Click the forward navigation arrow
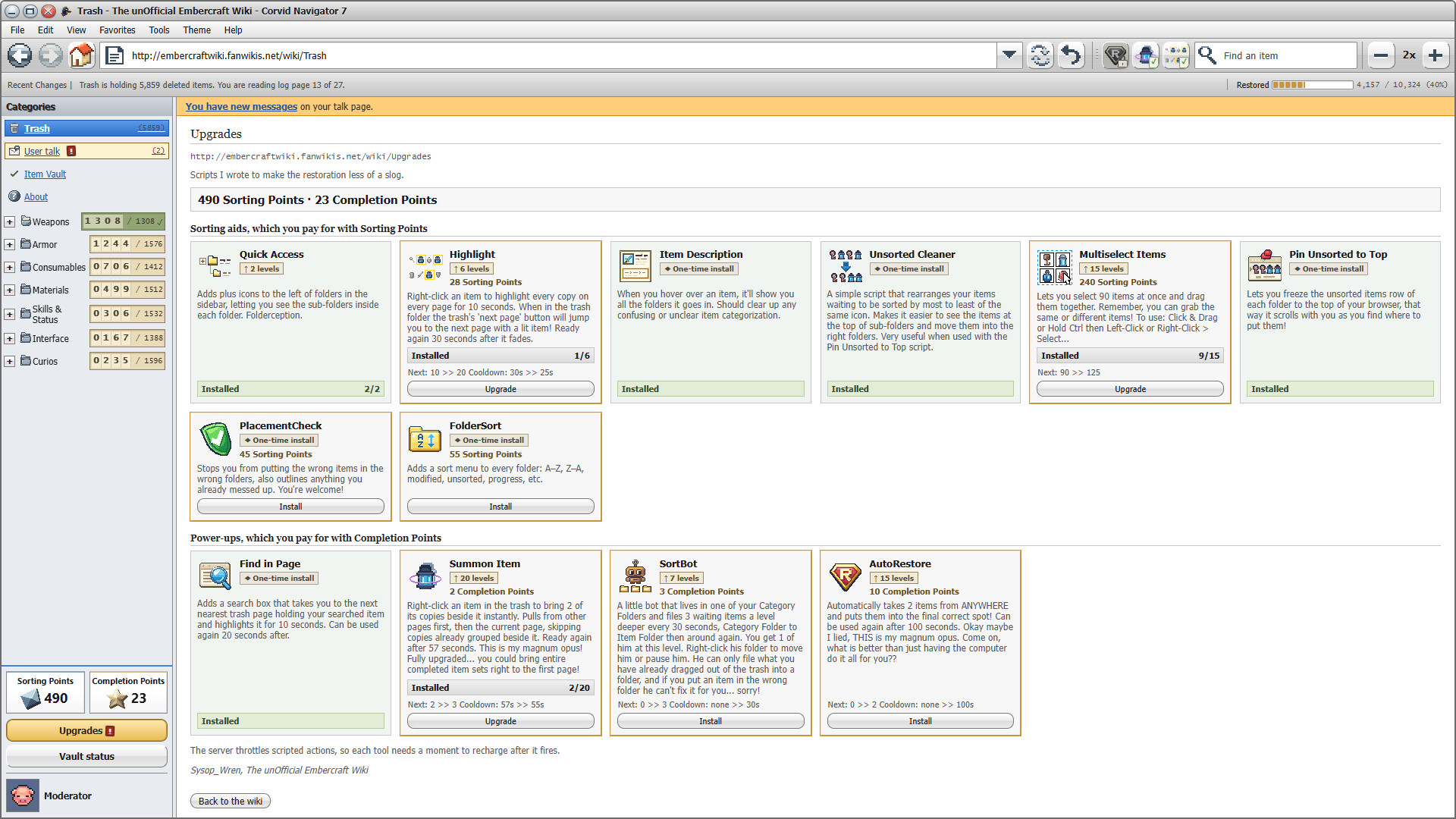This screenshot has height=819, width=1456. click(51, 55)
